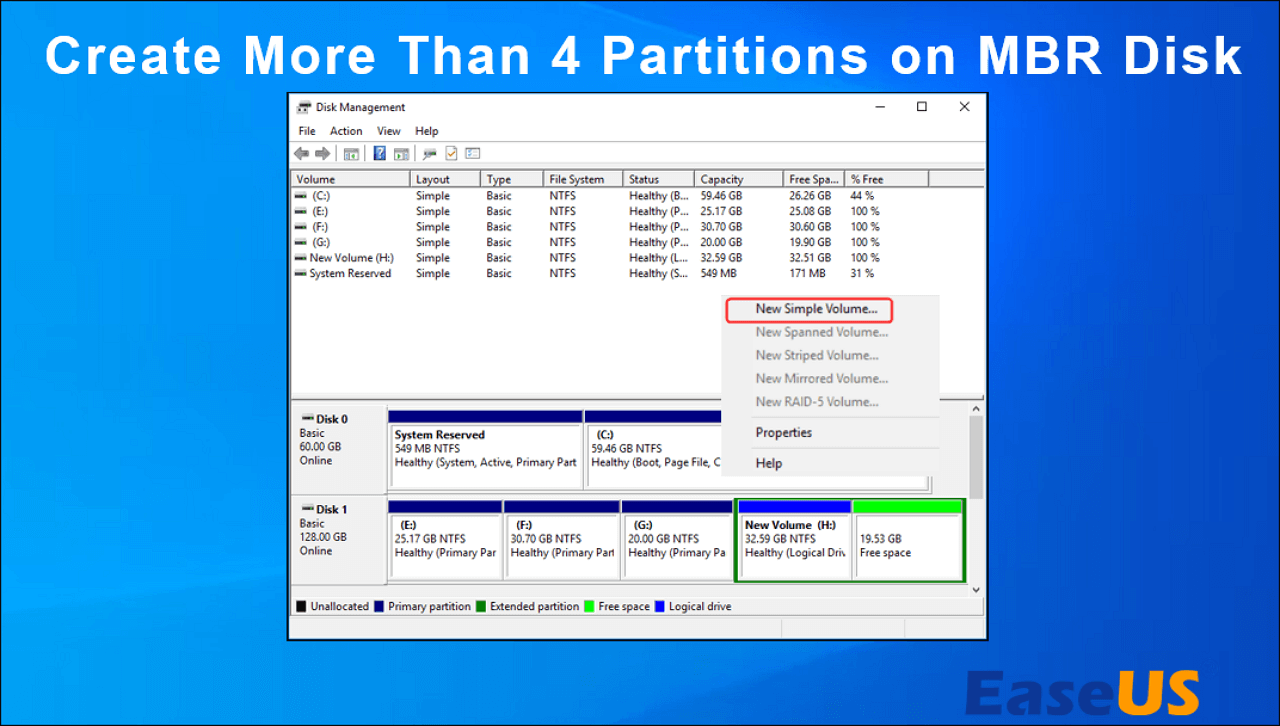Open the View menu
The image size is (1280, 726).
[x=389, y=131]
